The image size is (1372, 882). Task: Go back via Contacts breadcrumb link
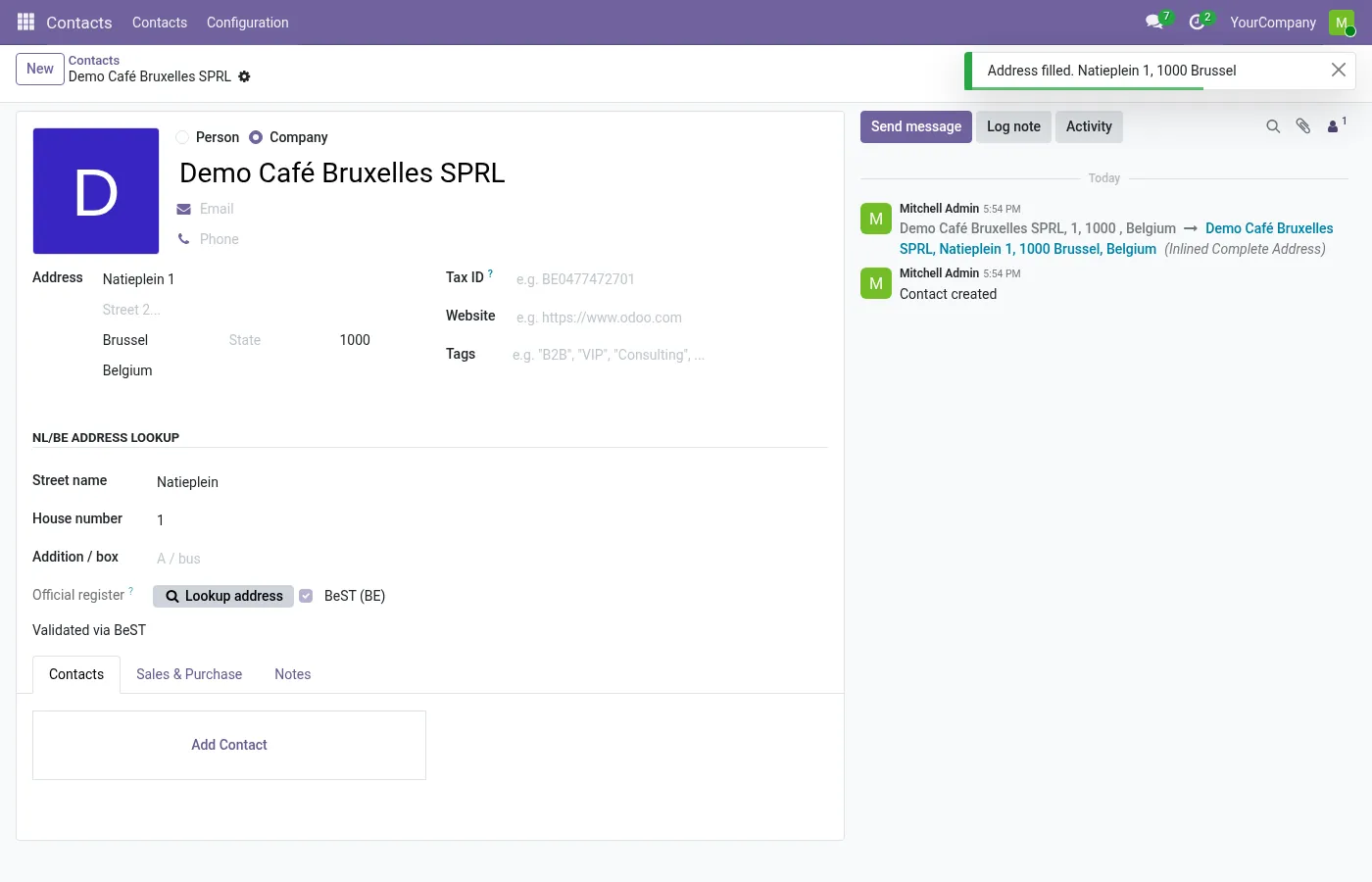click(x=94, y=61)
